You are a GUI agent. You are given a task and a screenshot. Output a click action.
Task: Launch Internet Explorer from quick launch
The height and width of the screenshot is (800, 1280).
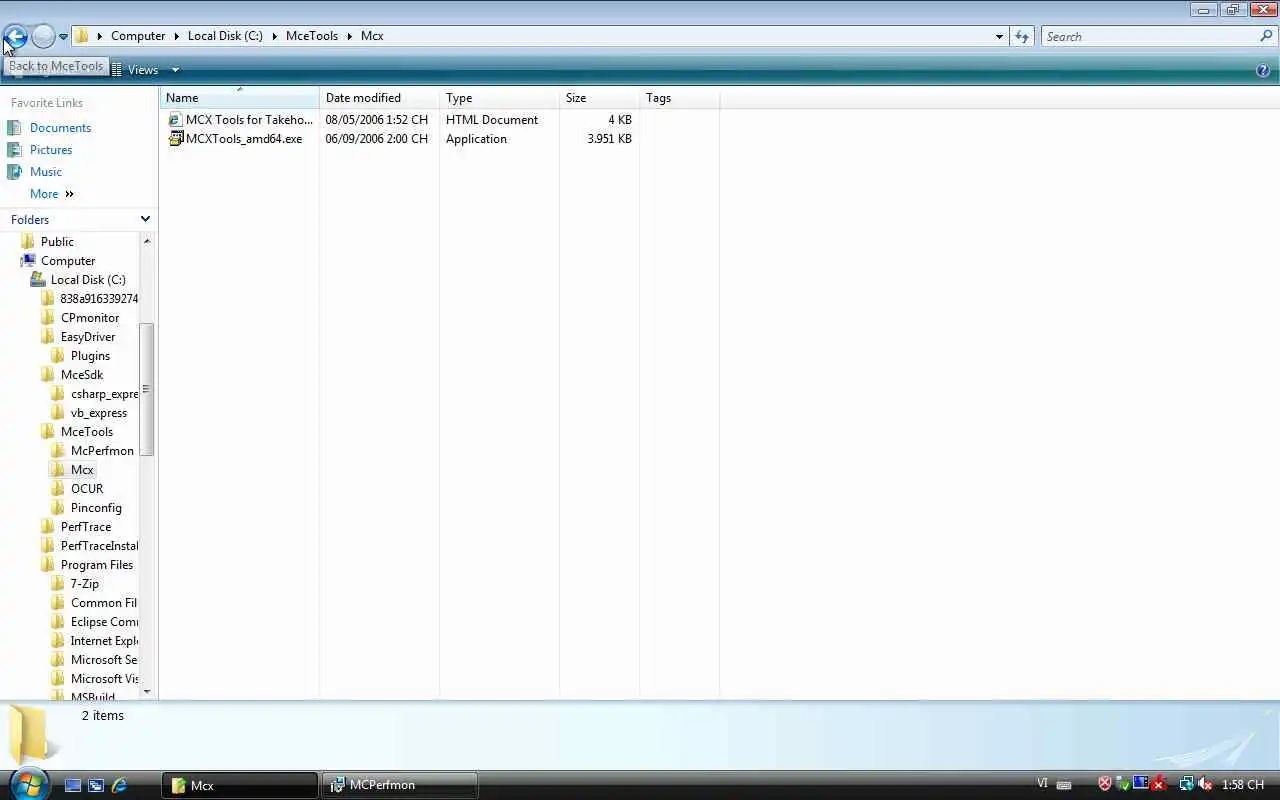[120, 785]
